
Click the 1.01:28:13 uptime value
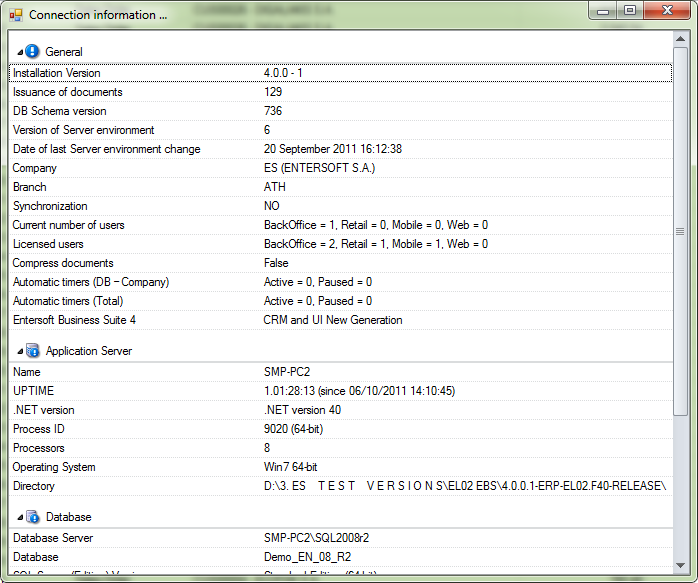click(359, 391)
